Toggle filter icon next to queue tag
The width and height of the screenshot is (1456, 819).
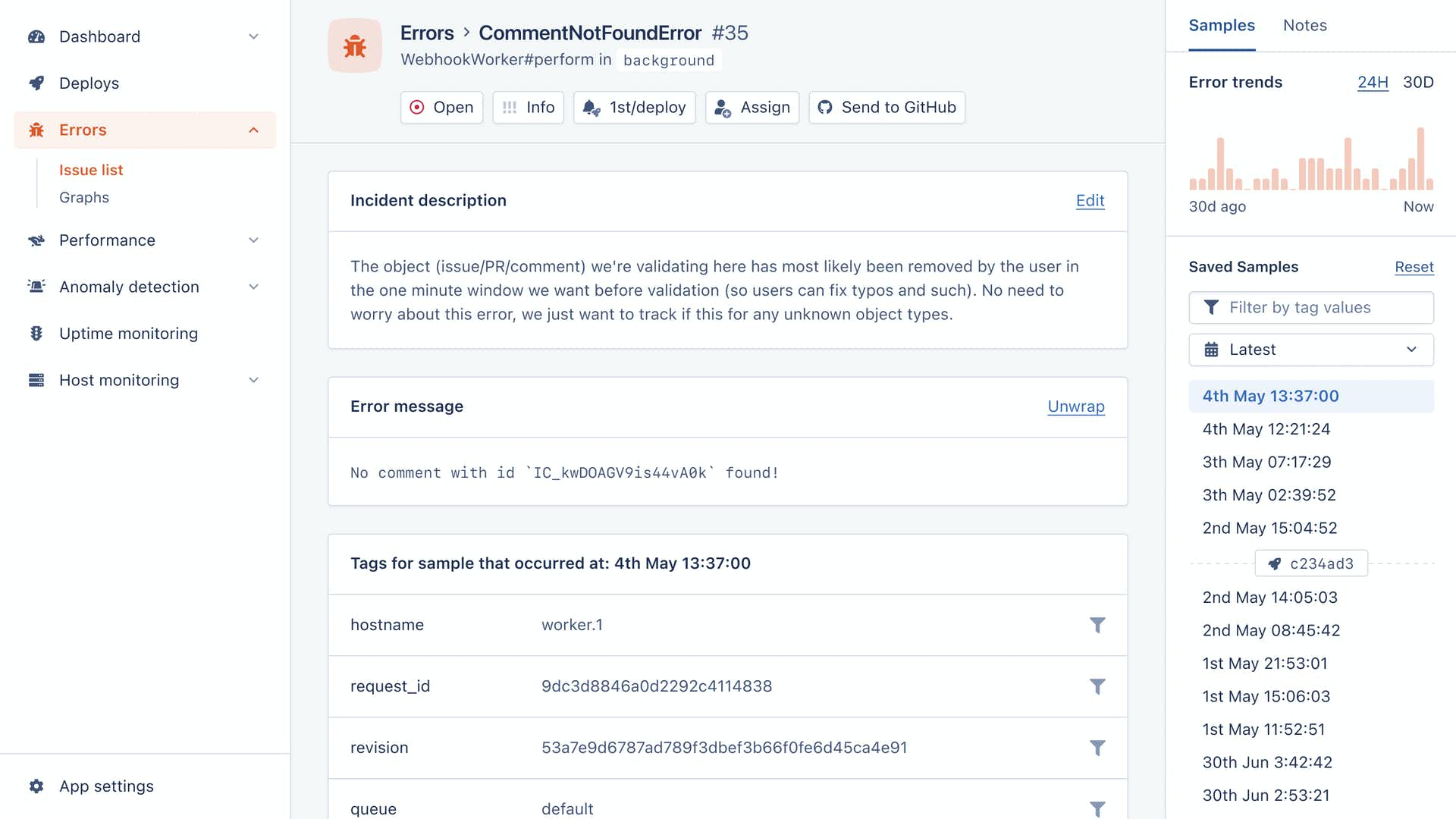(x=1097, y=808)
